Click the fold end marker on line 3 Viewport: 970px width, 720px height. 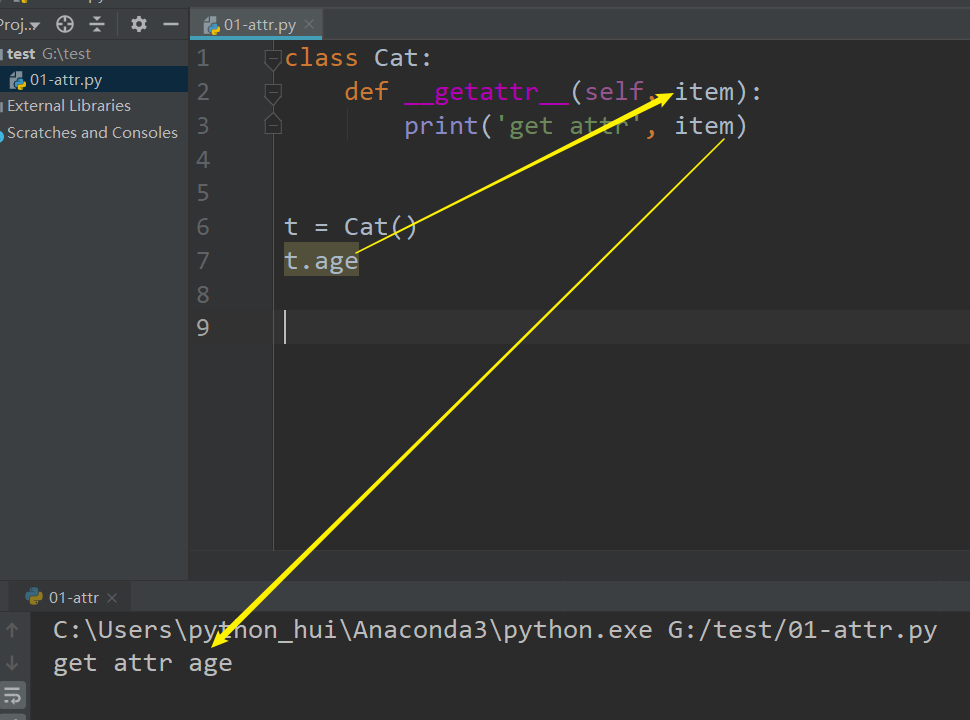pos(273,126)
